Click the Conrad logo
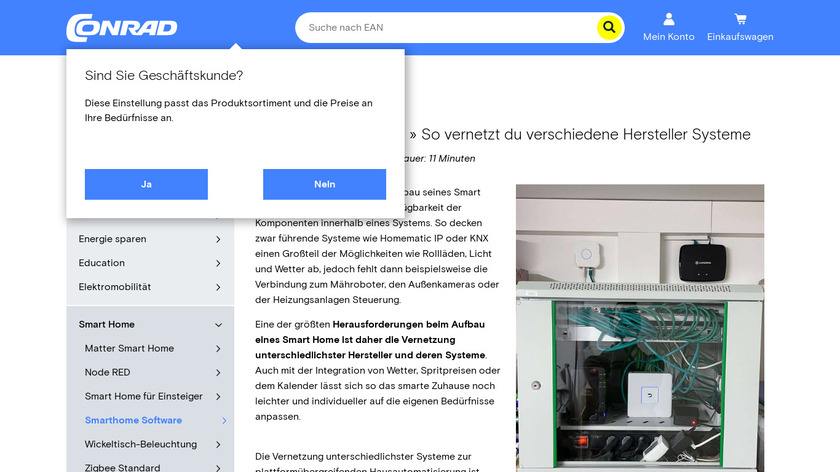The width and height of the screenshot is (840, 472). pos(122,27)
